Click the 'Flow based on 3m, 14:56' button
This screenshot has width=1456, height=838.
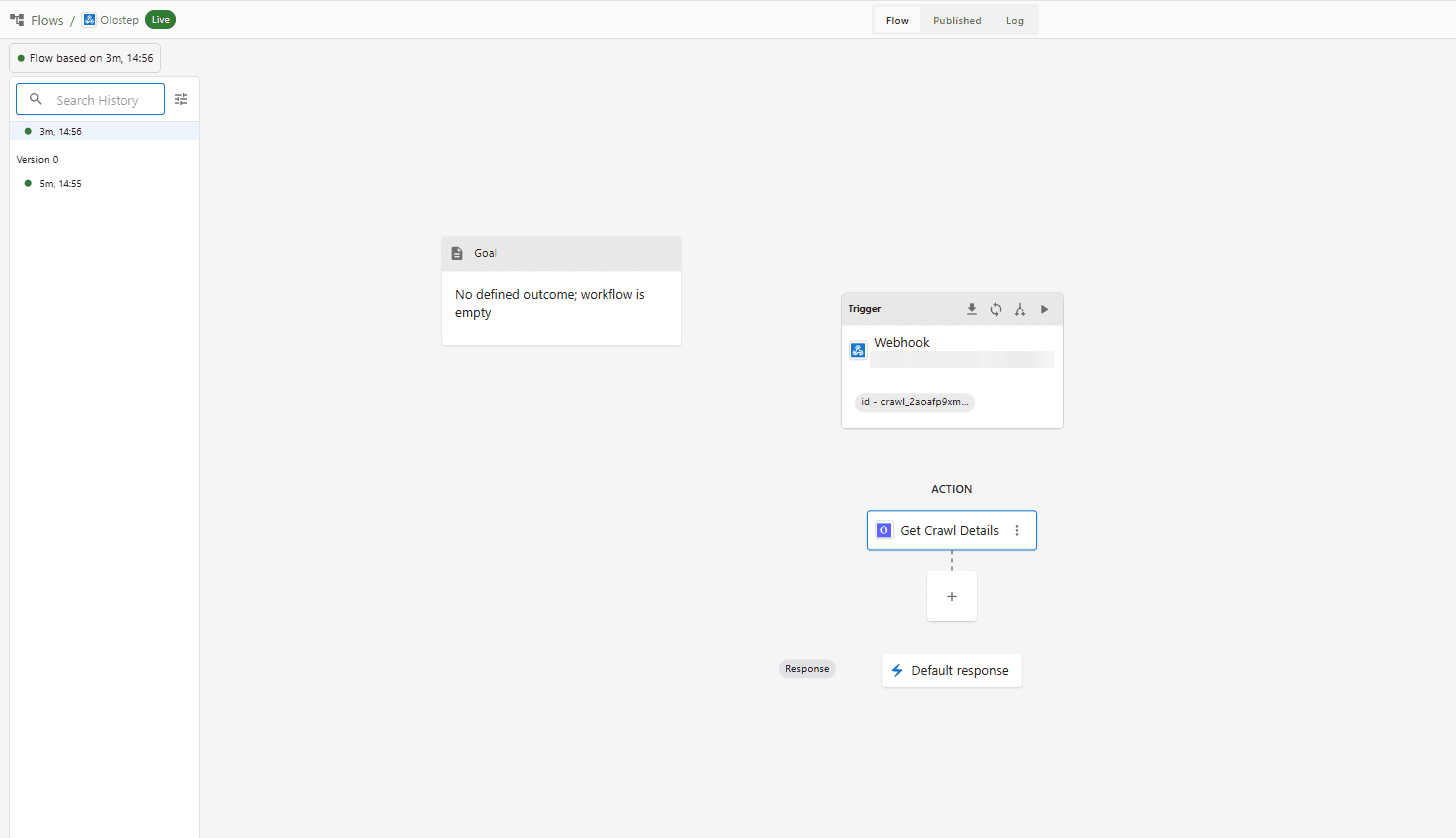[x=86, y=58]
